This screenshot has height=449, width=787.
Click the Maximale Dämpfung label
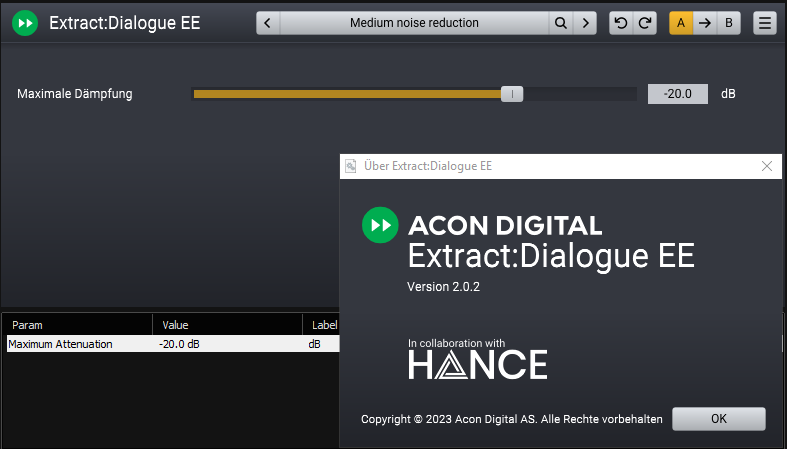(75, 94)
